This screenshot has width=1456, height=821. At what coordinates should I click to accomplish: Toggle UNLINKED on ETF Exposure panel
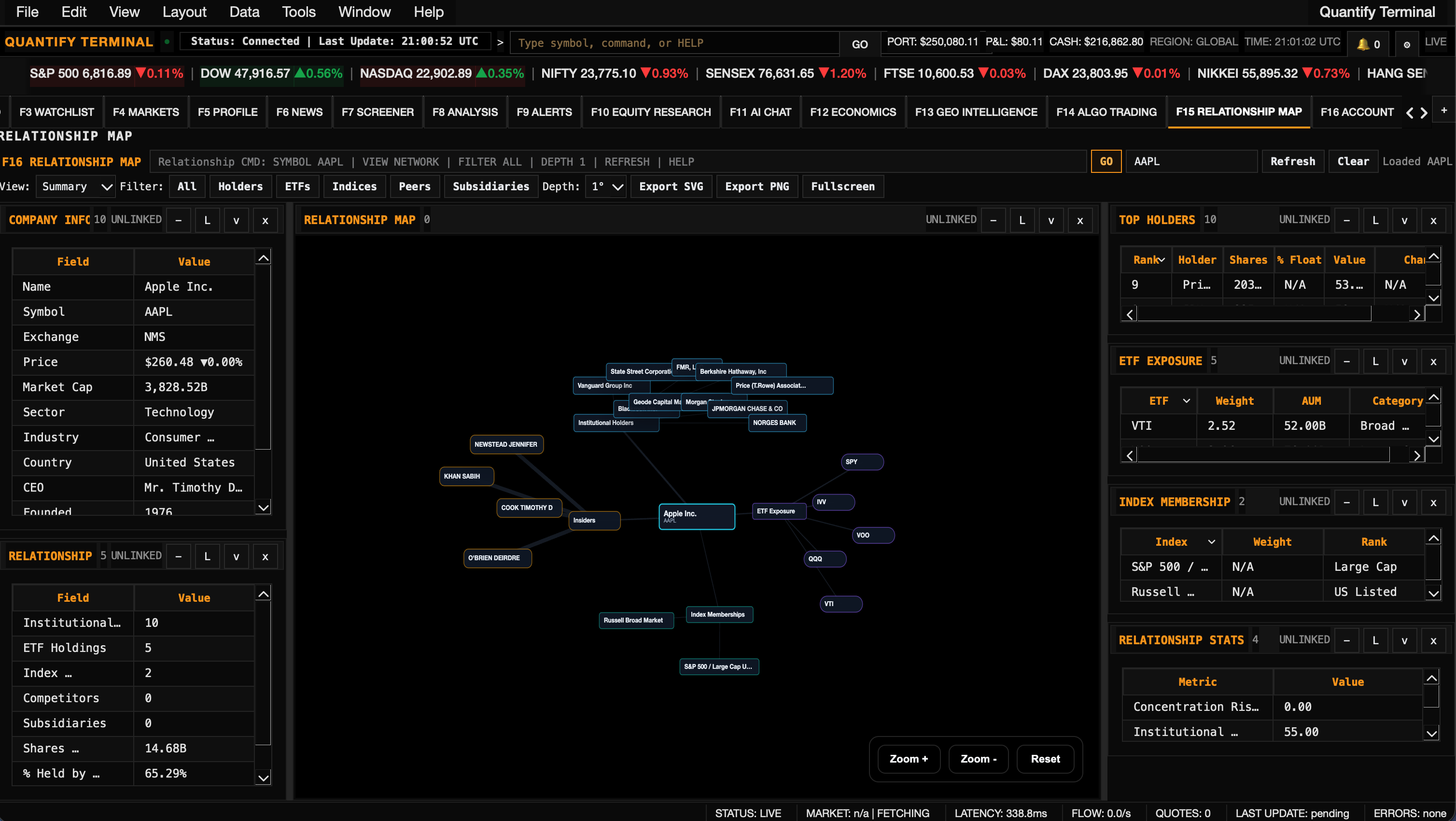pyautogui.click(x=1304, y=360)
